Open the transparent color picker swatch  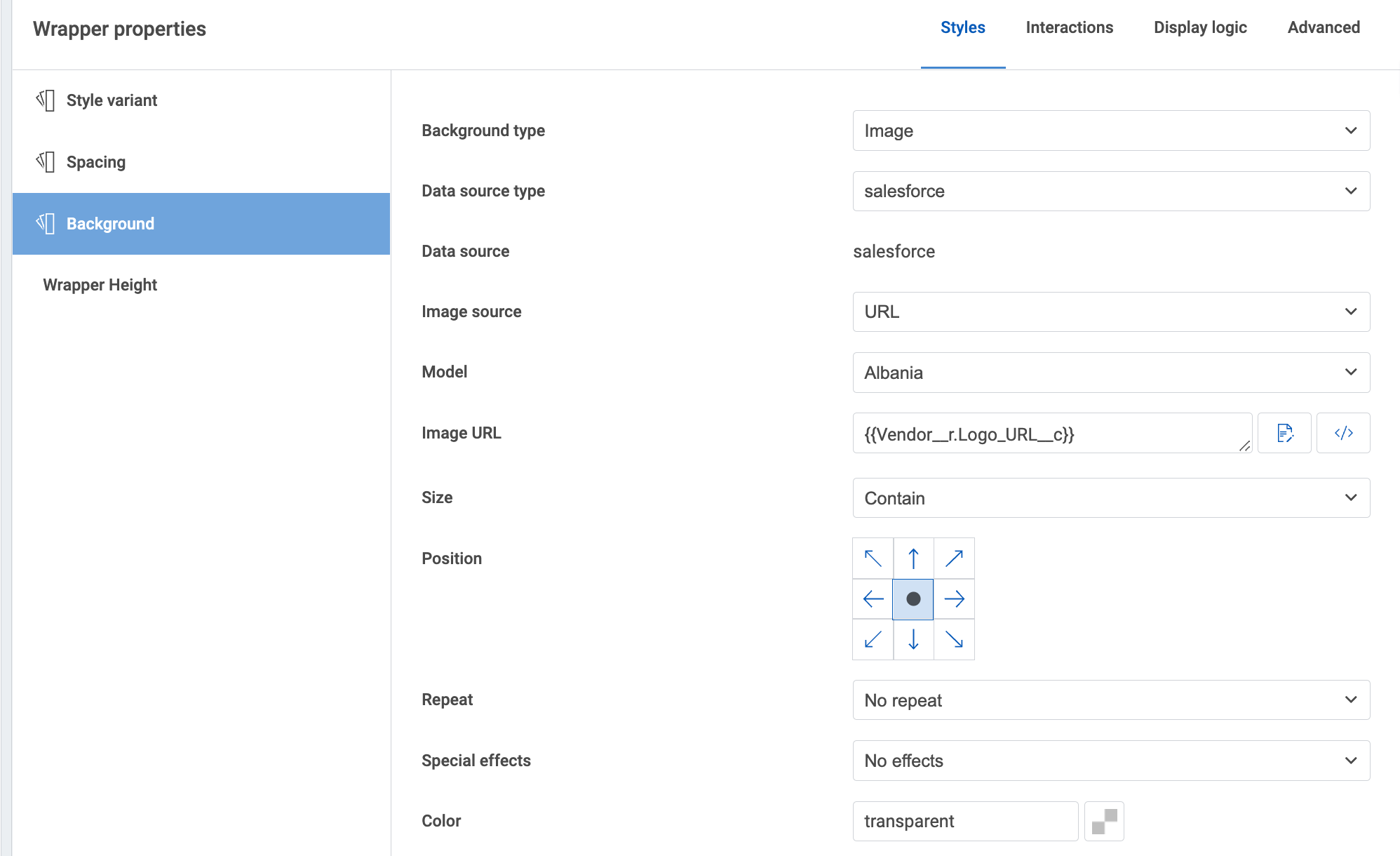click(x=1104, y=821)
